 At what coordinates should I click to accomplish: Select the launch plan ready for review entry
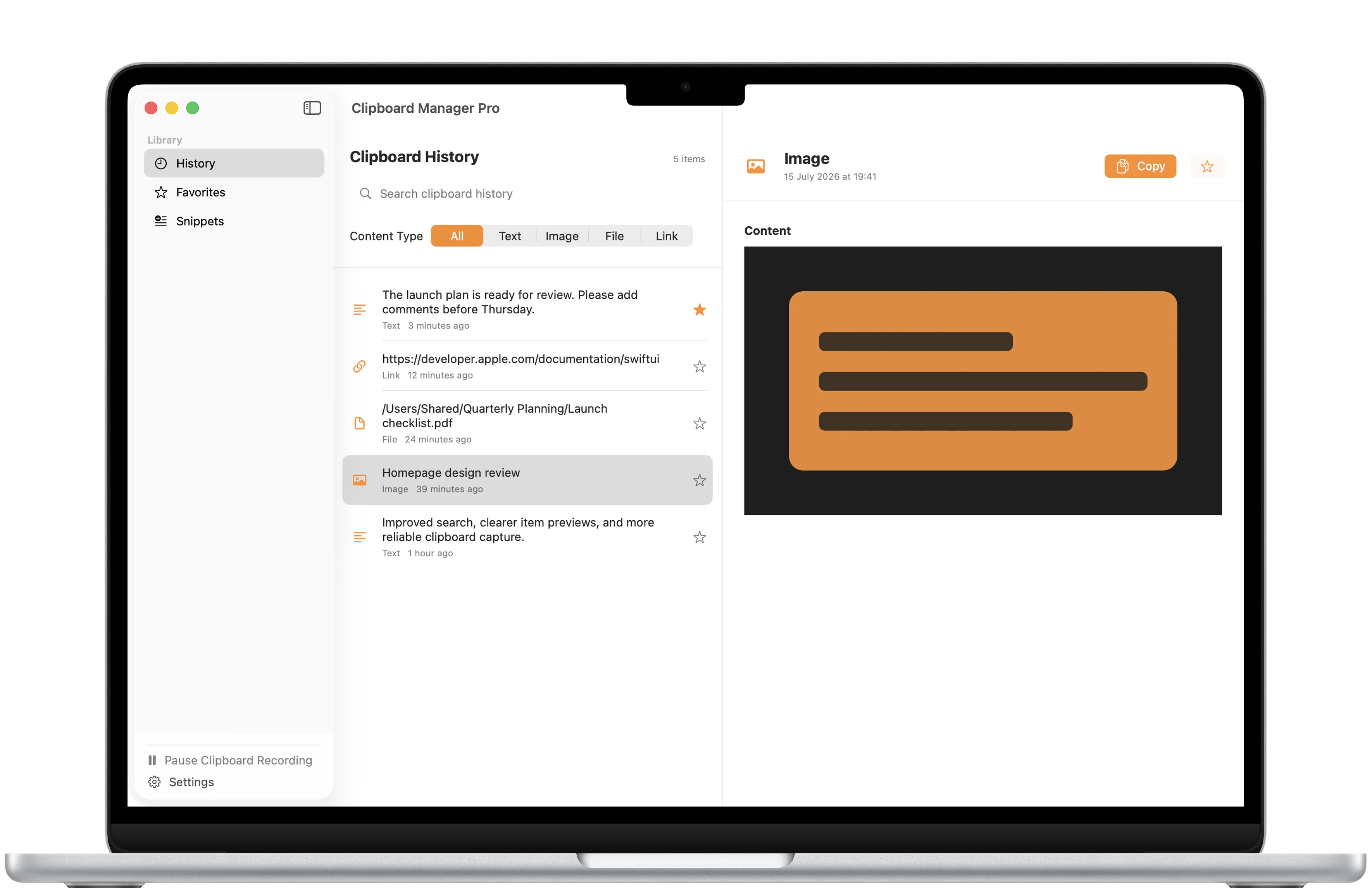[x=527, y=310]
